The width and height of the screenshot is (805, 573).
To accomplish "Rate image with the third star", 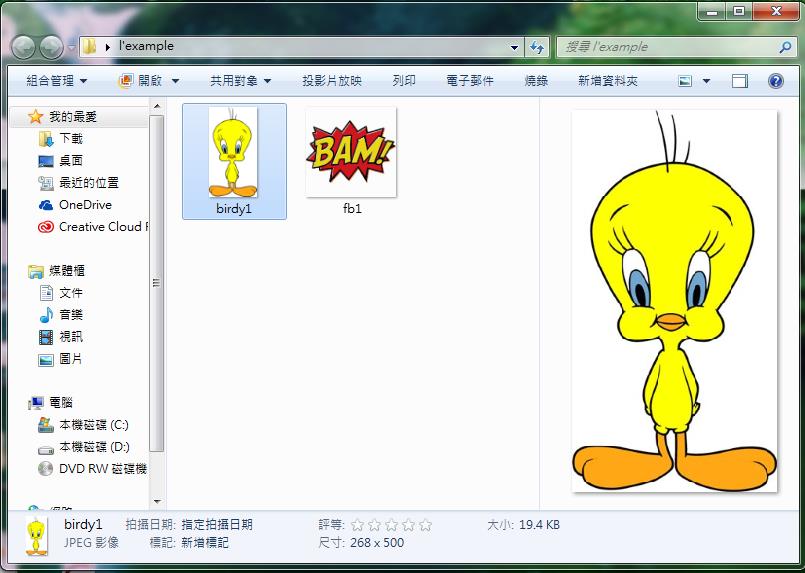I will click(x=391, y=525).
